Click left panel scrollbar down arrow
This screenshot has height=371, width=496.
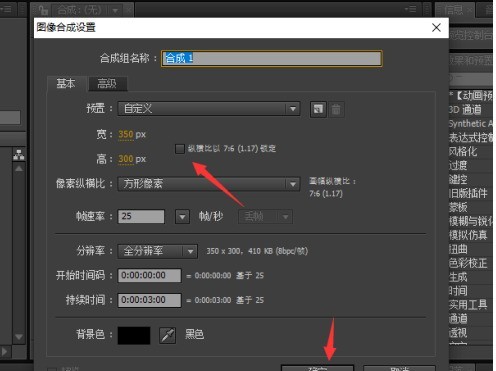pos(19,337)
